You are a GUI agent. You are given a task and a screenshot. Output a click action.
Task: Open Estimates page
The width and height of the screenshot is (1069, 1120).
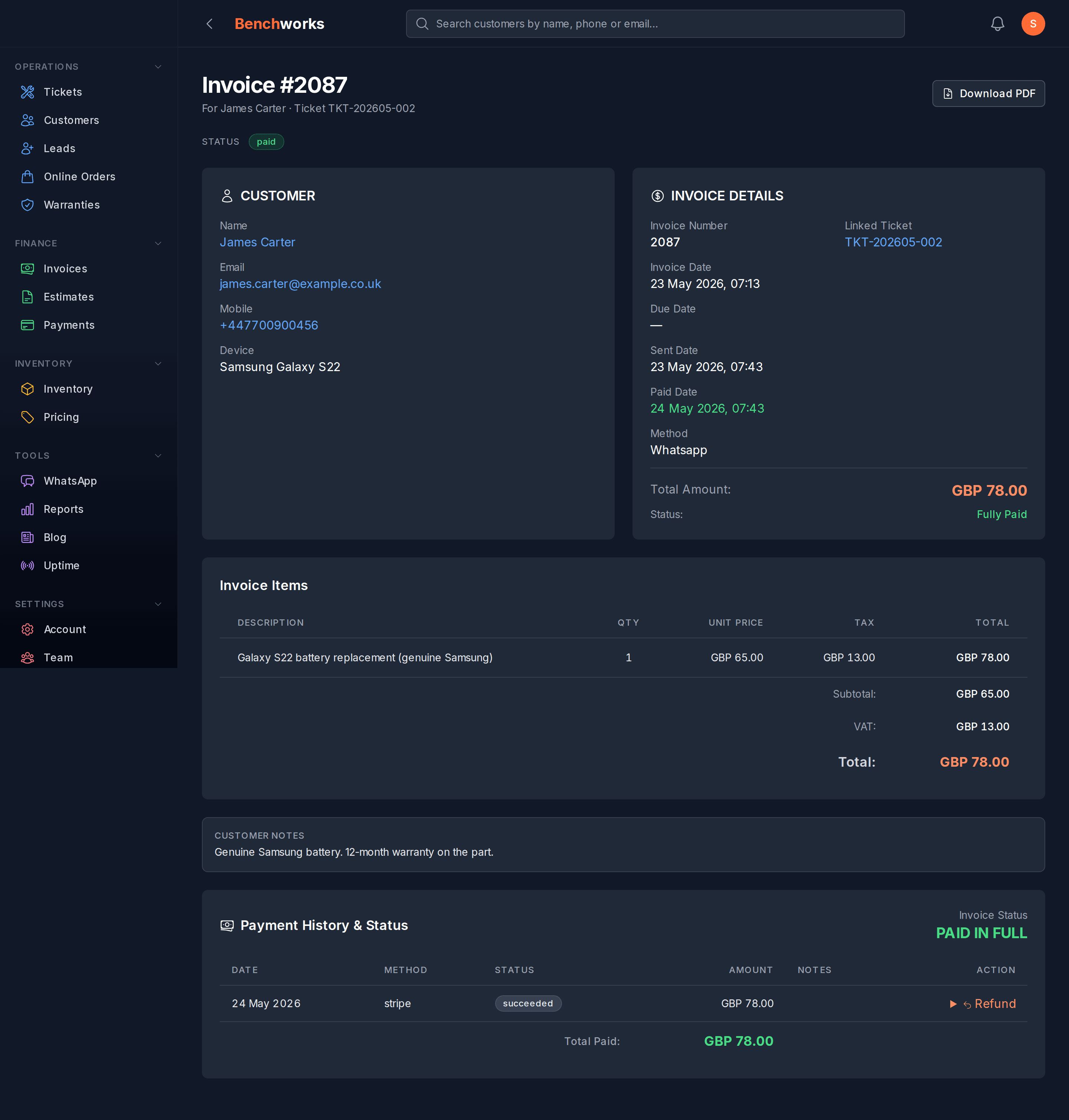(88, 297)
